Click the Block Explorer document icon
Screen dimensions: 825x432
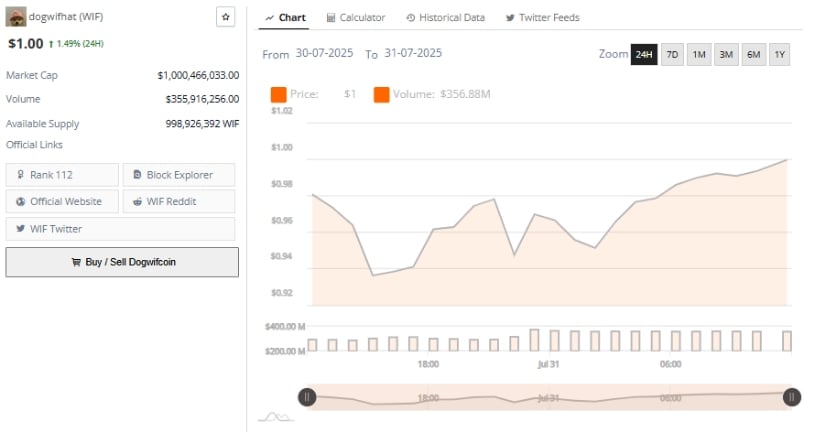[137, 174]
